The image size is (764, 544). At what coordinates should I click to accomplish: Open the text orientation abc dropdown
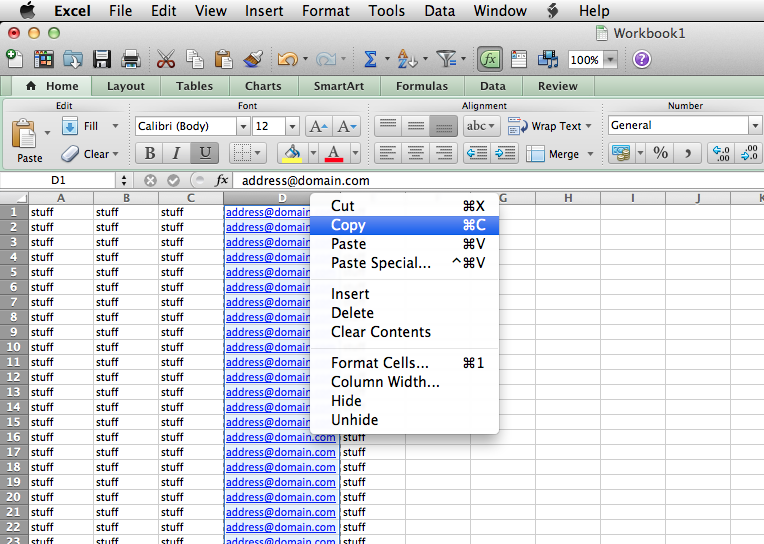pyautogui.click(x=480, y=126)
